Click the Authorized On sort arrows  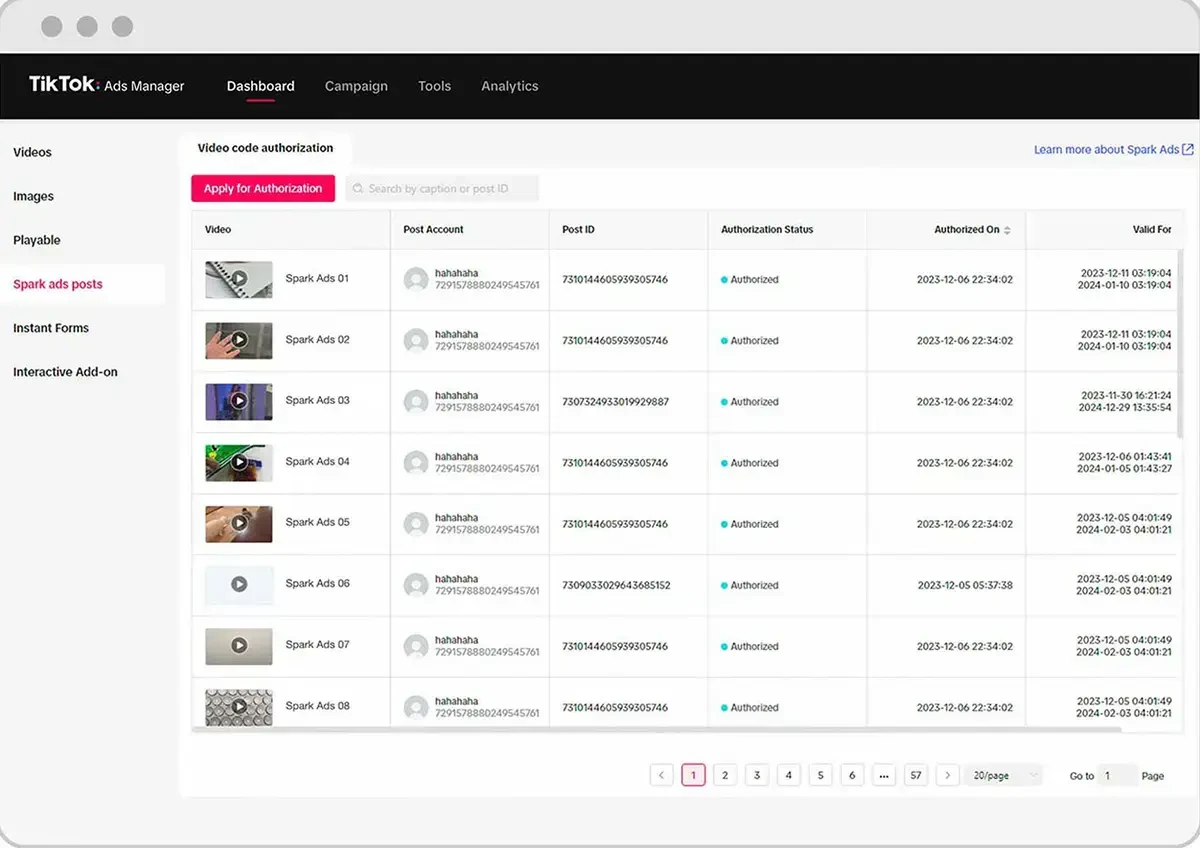1007,230
